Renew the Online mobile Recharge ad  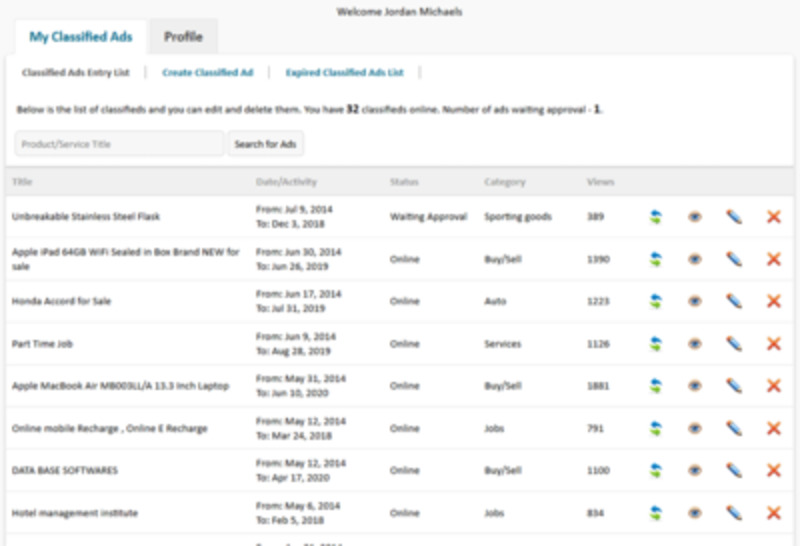click(656, 428)
